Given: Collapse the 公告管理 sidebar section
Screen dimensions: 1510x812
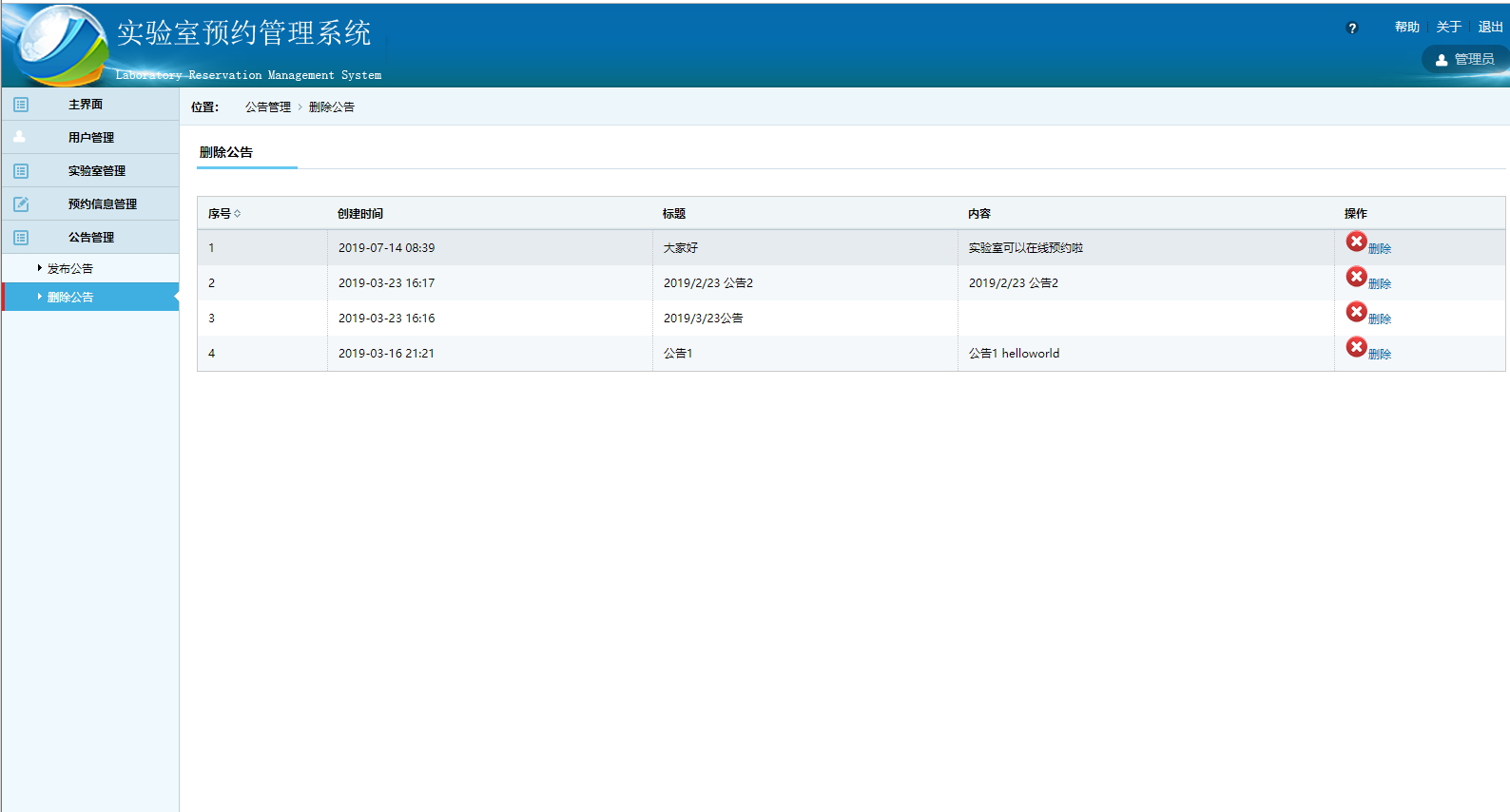Looking at the screenshot, I should coord(91,238).
